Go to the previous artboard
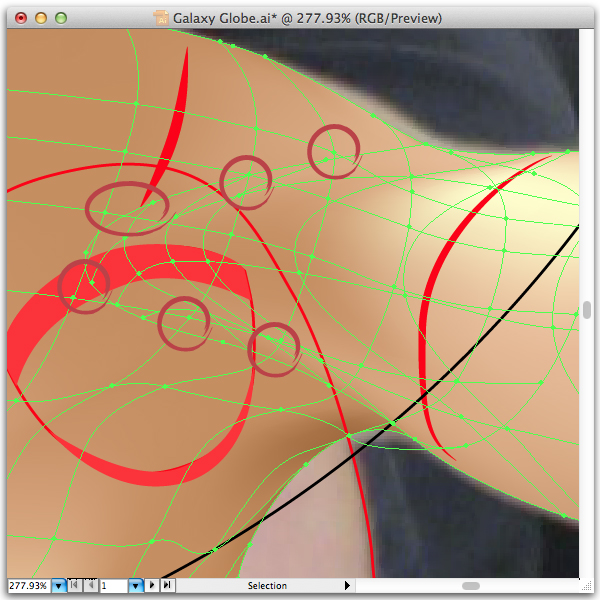600x600 pixels. click(x=91, y=585)
